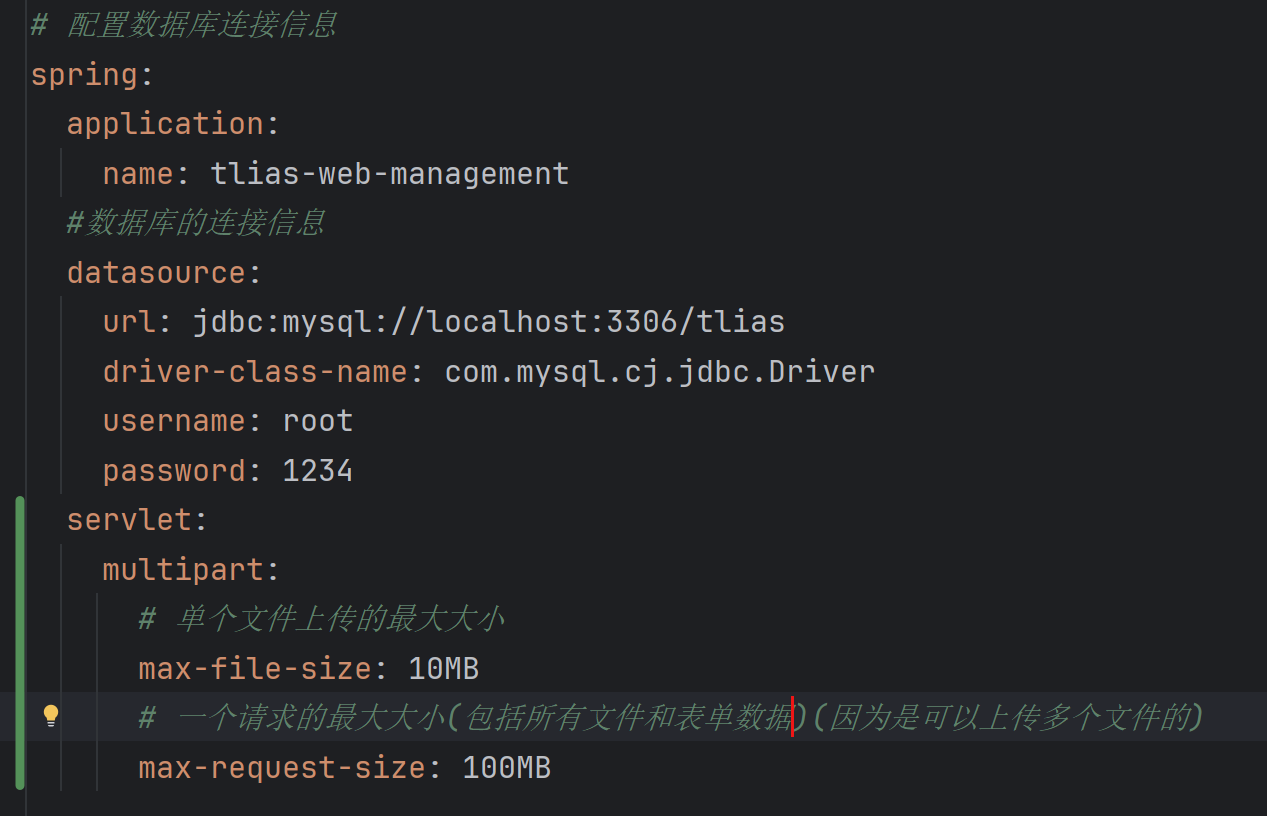Place cursor on the "10MB" value
Screen dimensions: 1267x816
[444, 669]
